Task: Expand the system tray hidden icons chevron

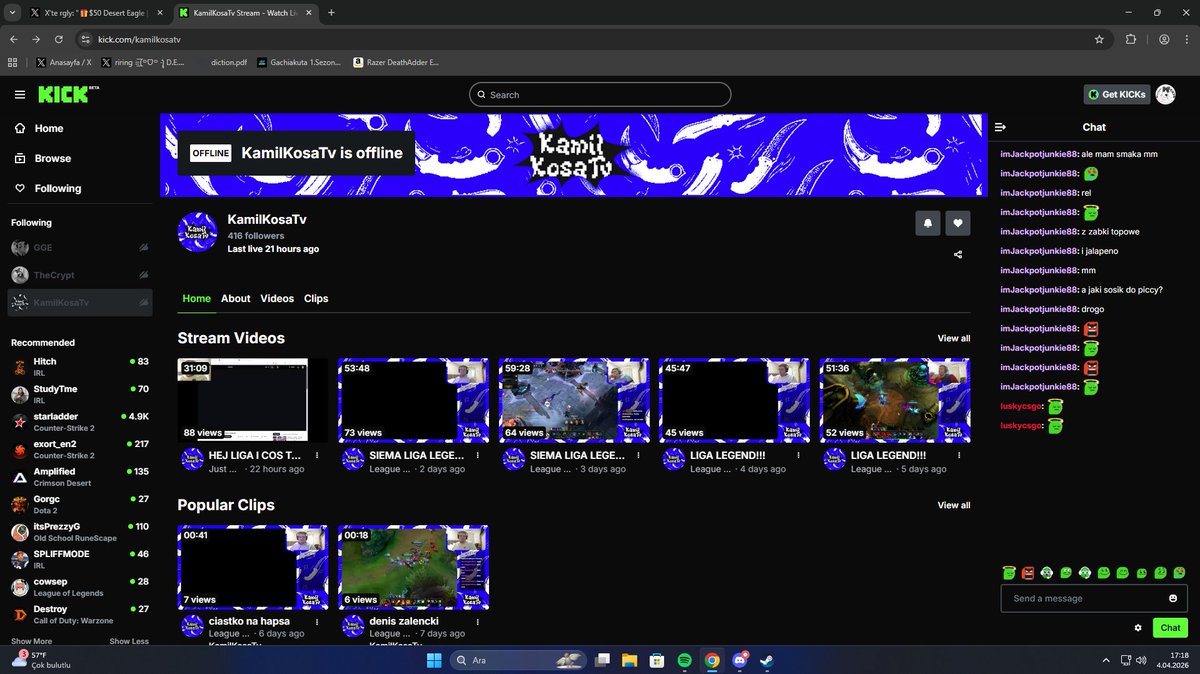Action: 1106,660
